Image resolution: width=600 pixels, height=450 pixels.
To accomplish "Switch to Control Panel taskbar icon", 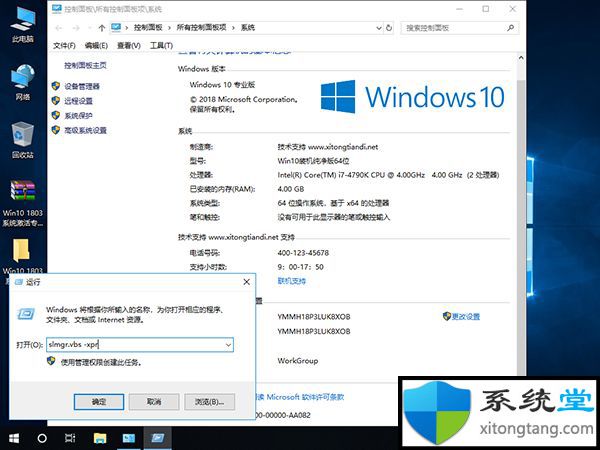I will pos(129,438).
